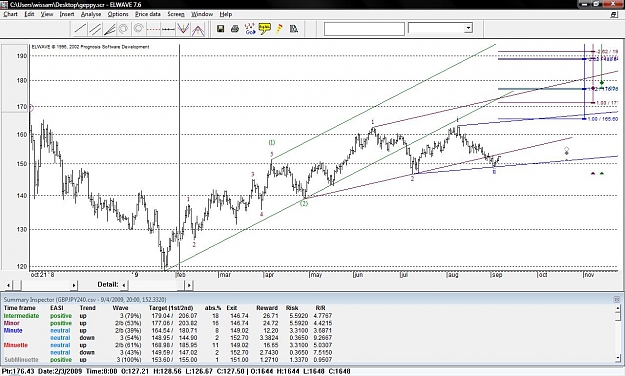Open the View menu

[47, 14]
